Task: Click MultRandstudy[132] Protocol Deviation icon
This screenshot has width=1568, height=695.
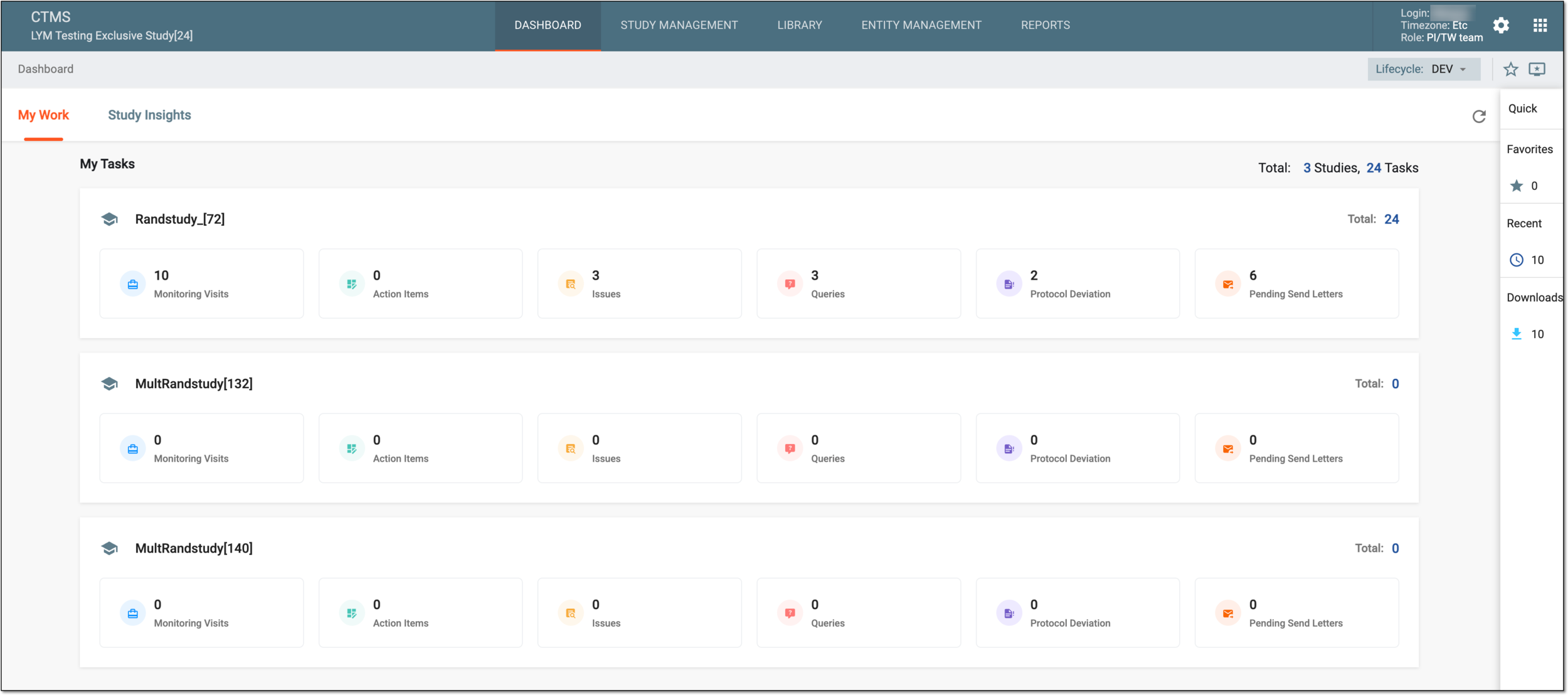Action: 1009,448
